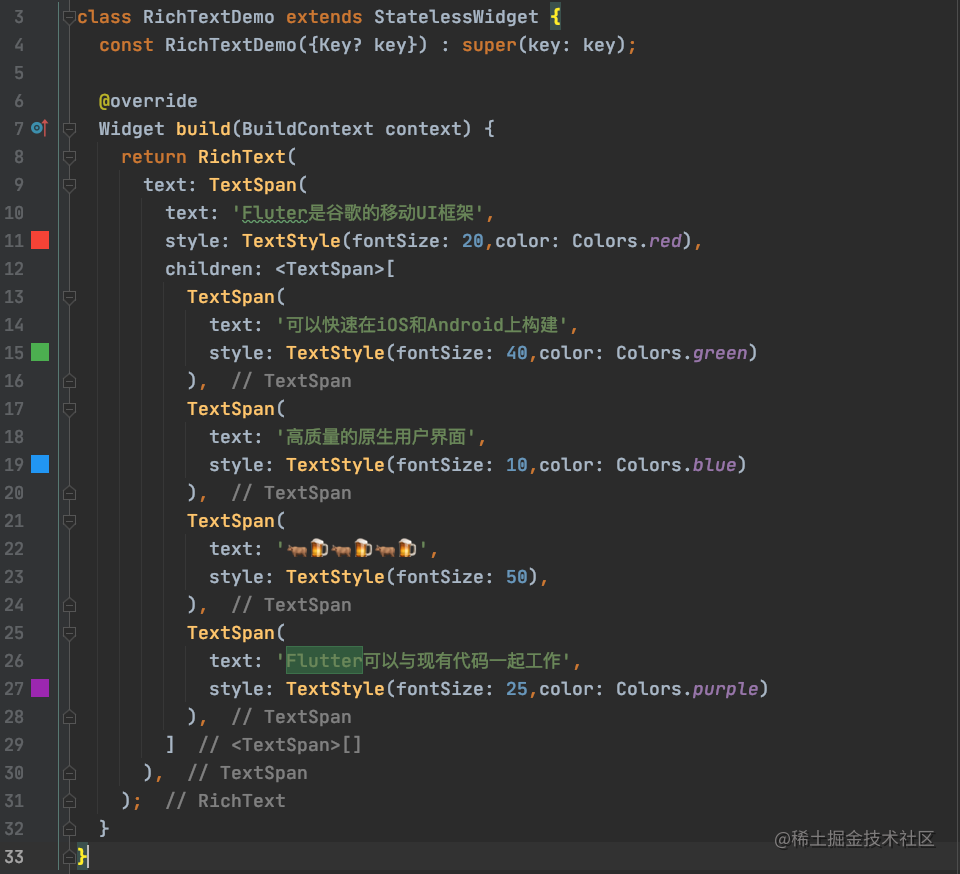
Task: Click the fontSize value 50
Action: (x=517, y=577)
